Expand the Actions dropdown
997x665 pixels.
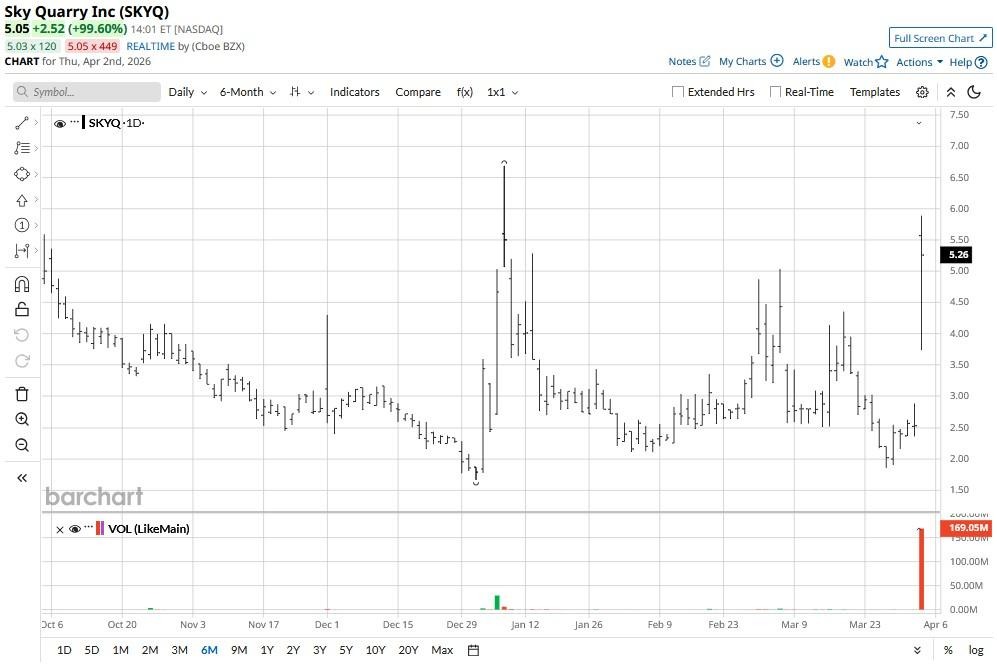[919, 62]
